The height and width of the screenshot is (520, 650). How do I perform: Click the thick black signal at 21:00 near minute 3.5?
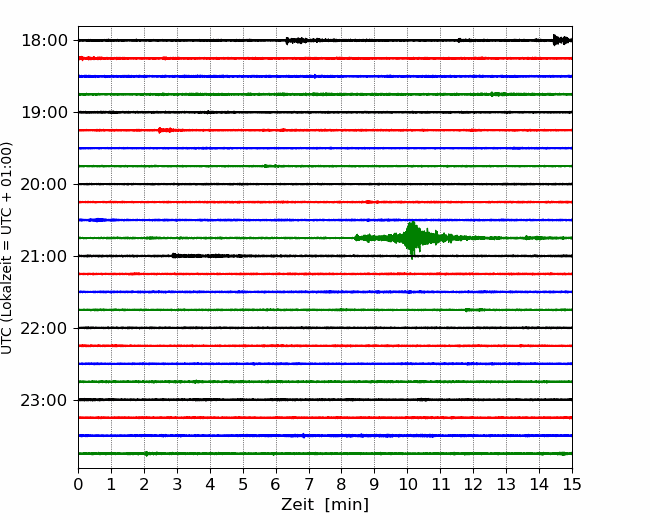[x=206, y=256]
